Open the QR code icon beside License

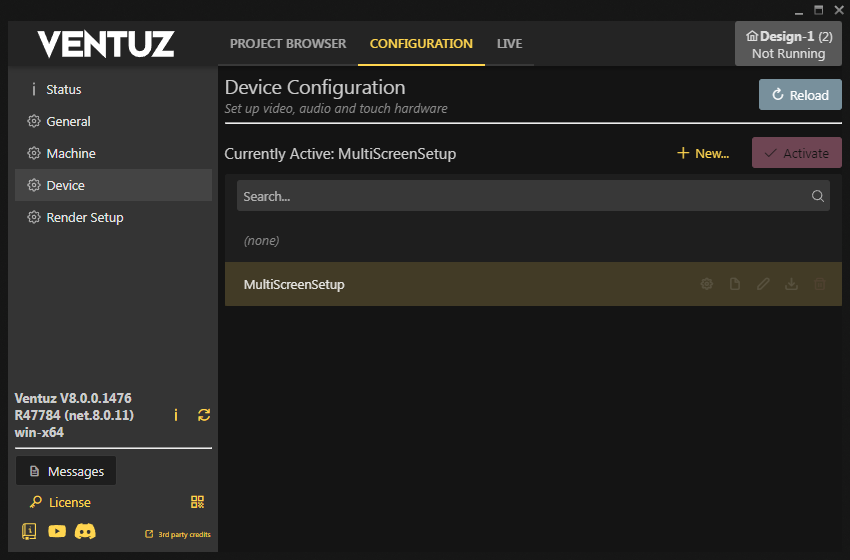197,502
